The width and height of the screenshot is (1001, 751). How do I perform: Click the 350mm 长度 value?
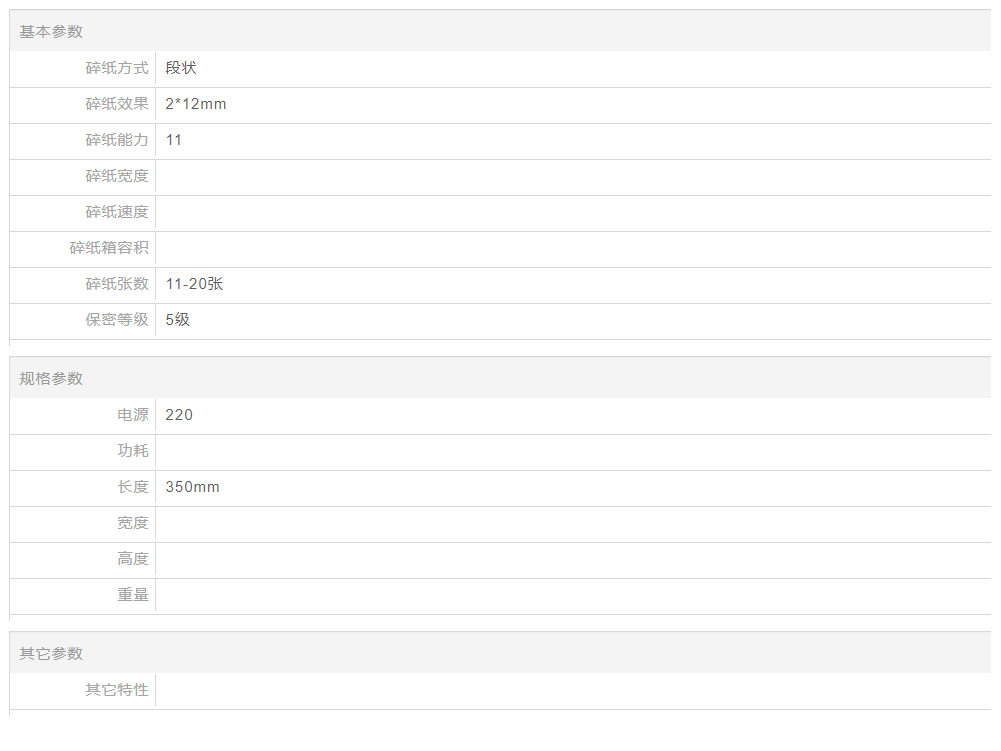coord(192,487)
